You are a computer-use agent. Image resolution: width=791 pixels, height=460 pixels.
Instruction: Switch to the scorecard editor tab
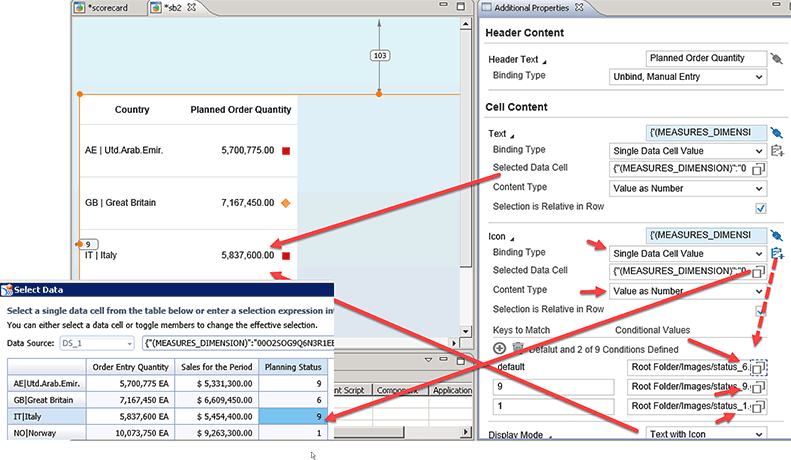click(x=110, y=8)
